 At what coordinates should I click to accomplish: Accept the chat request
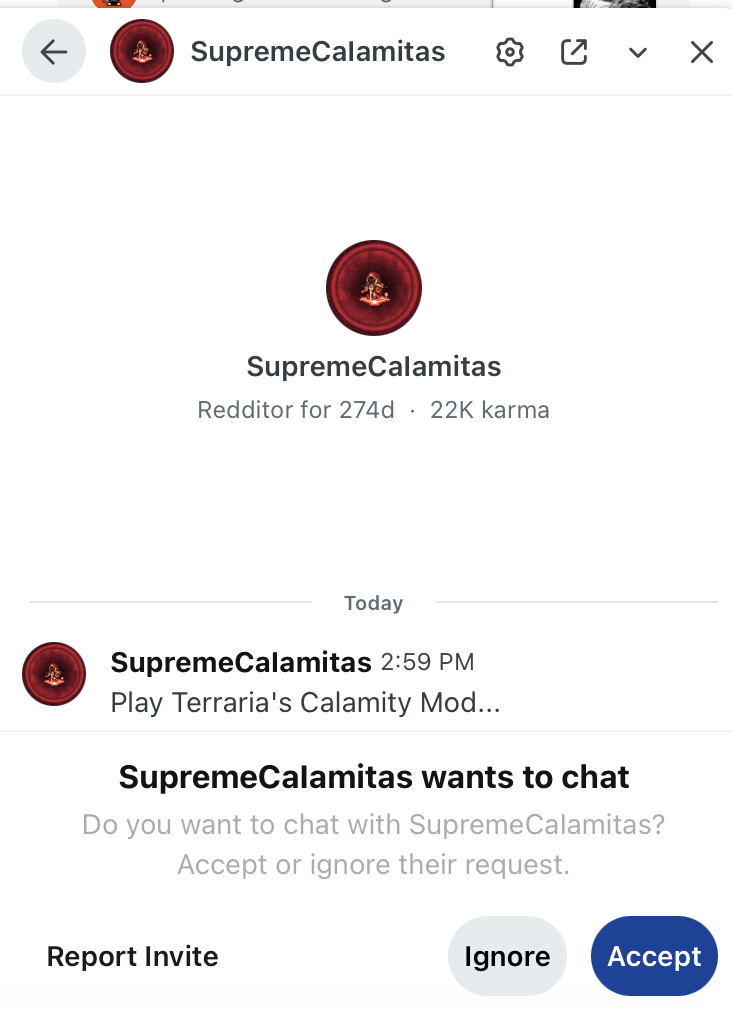coord(654,957)
